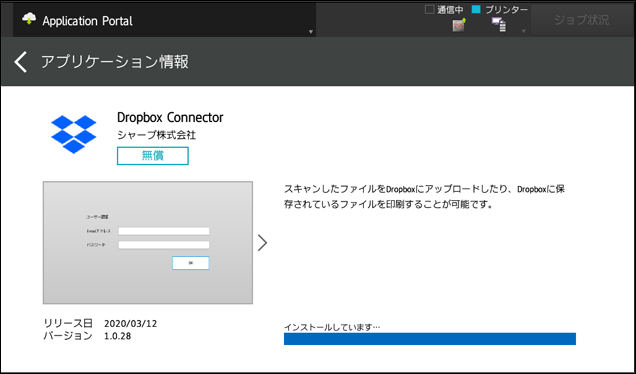The width and height of the screenshot is (636, 374).
Task: Click the Application Portal cloud icon
Action: coord(29,19)
